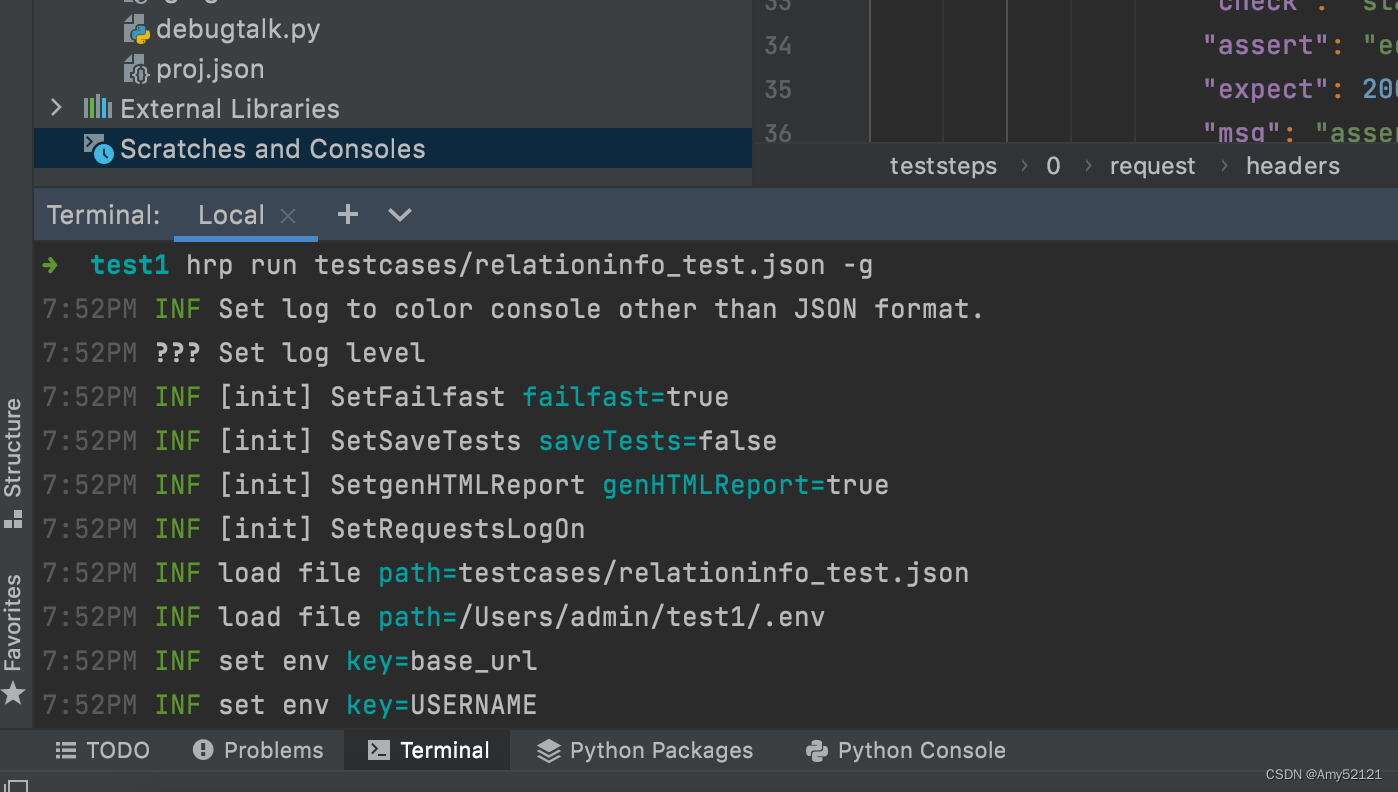Open the terminal session dropdown arrow
This screenshot has width=1398, height=792.
coord(400,215)
